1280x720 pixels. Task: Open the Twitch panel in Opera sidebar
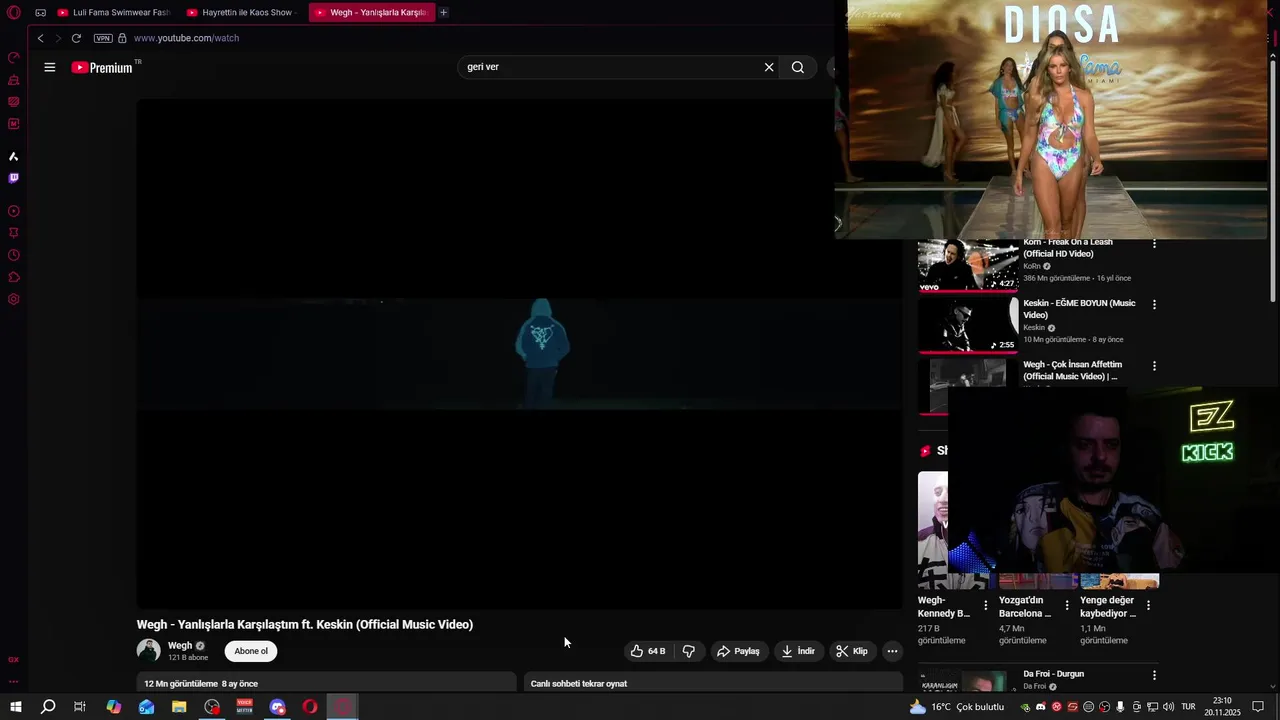[14, 178]
